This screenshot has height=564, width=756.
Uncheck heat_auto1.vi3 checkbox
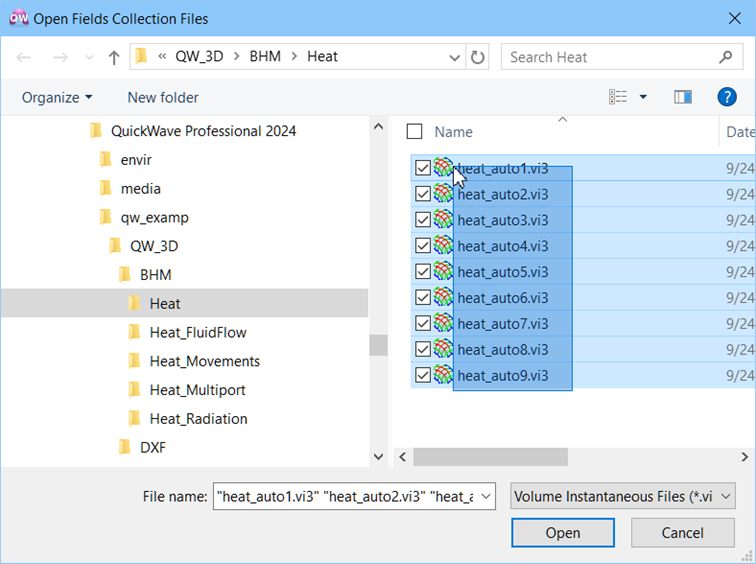click(423, 168)
